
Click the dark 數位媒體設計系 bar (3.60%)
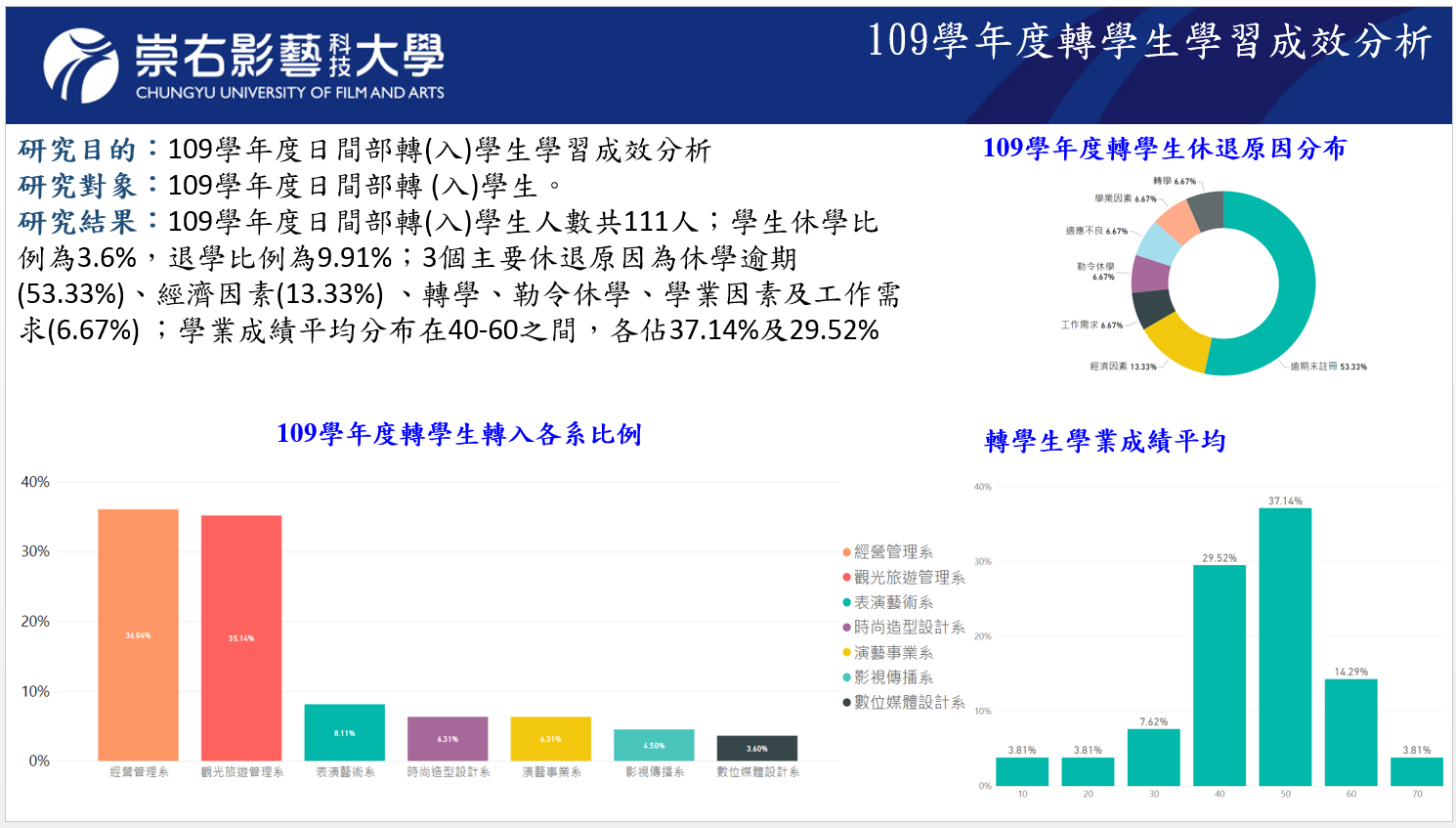pyautogui.click(x=757, y=748)
